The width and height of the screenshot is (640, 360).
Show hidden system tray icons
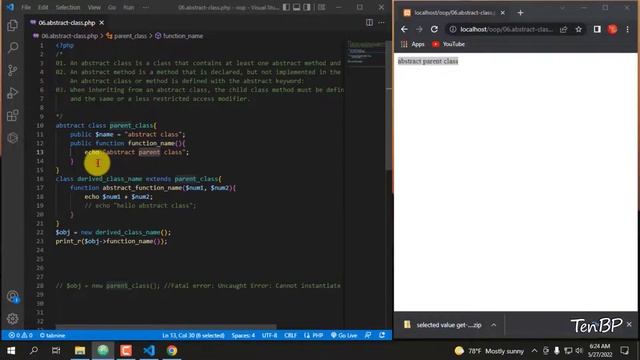pos(534,351)
